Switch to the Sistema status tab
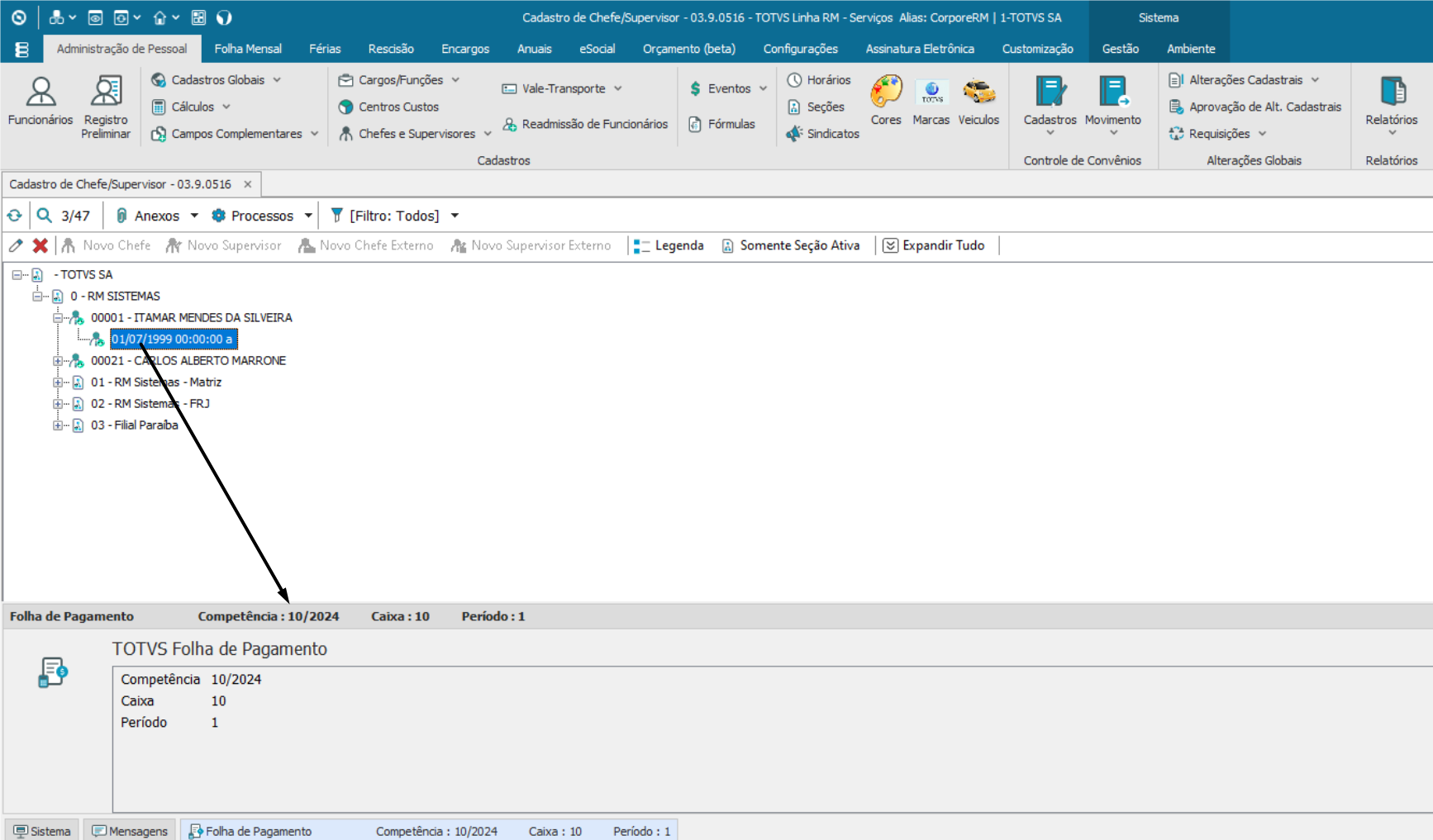This screenshot has width=1433, height=840. 42,831
